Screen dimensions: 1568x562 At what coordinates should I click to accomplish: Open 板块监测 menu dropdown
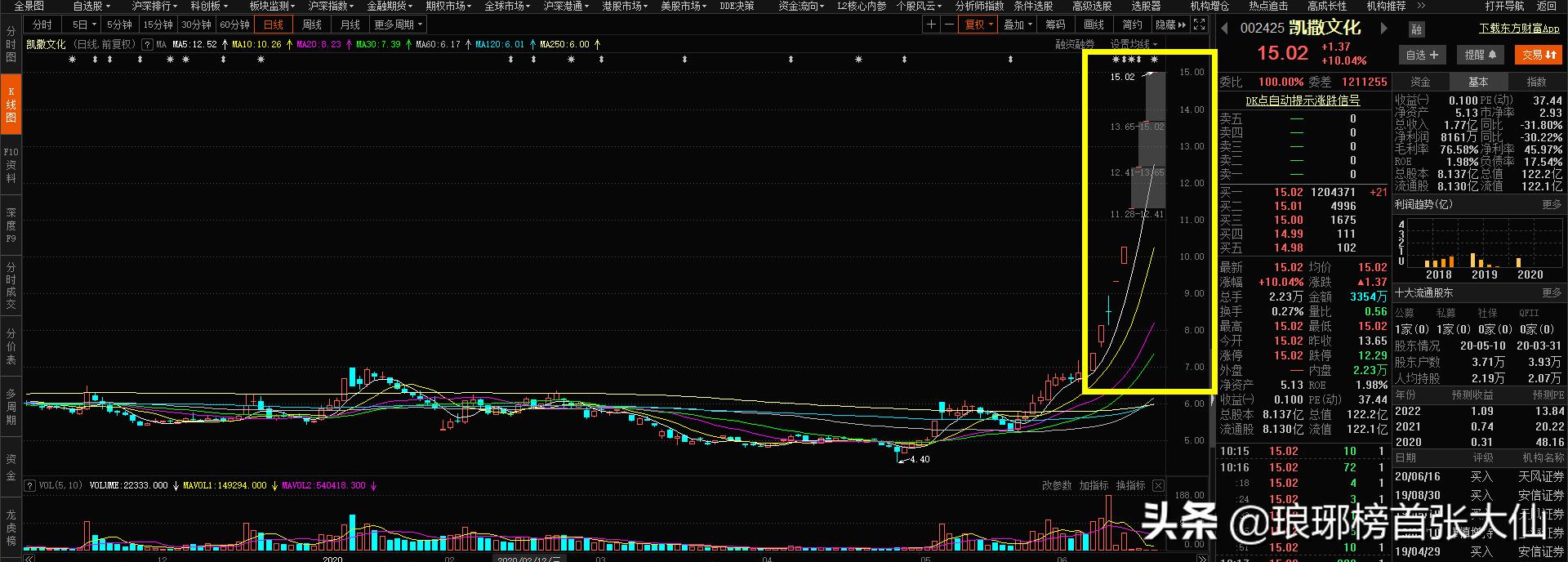tap(272, 6)
